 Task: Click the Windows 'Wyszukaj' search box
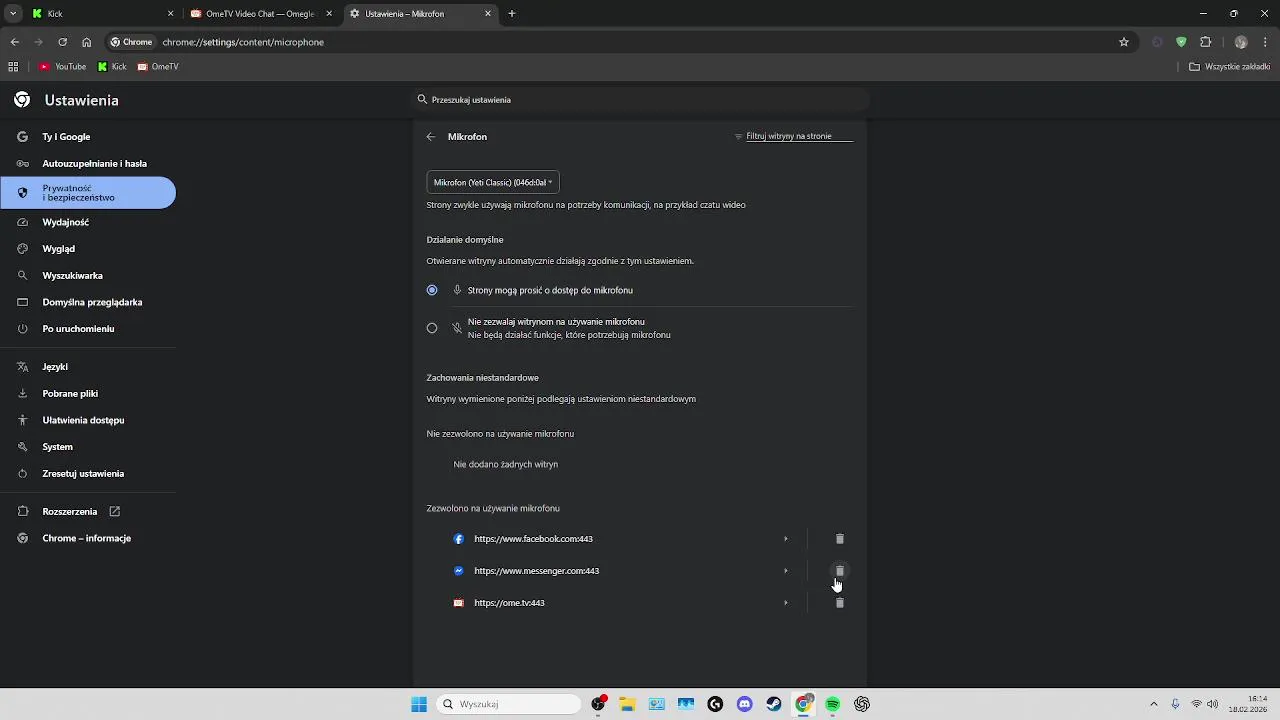(x=509, y=704)
